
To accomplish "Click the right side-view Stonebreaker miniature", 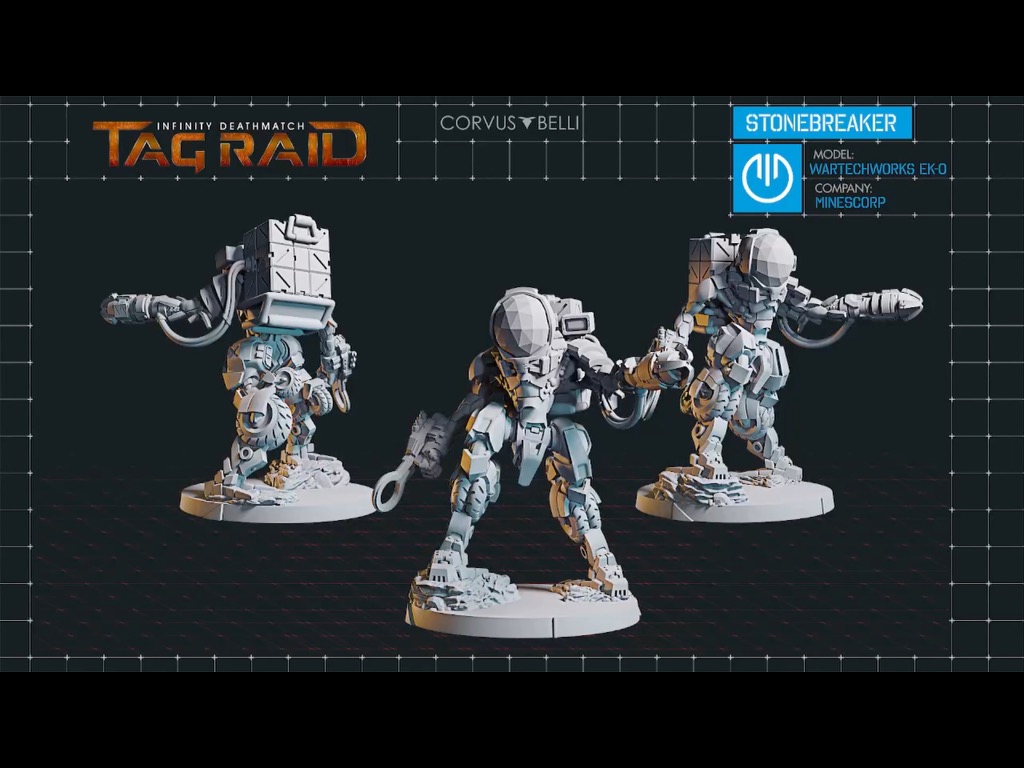I will (777, 375).
